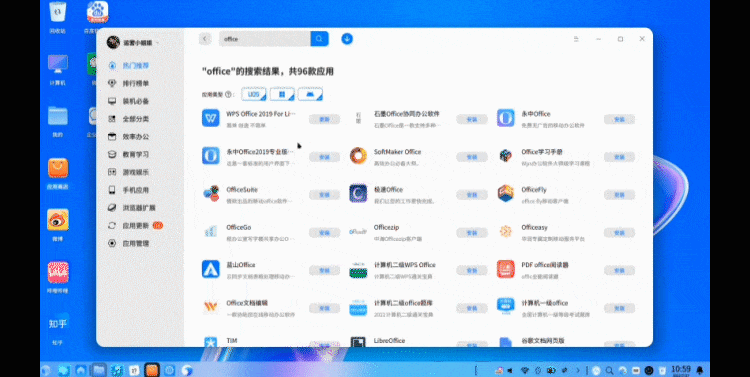This screenshot has width=750, height=377.
Task: Click the button beside WPS Office 2019
Action: (x=324, y=119)
